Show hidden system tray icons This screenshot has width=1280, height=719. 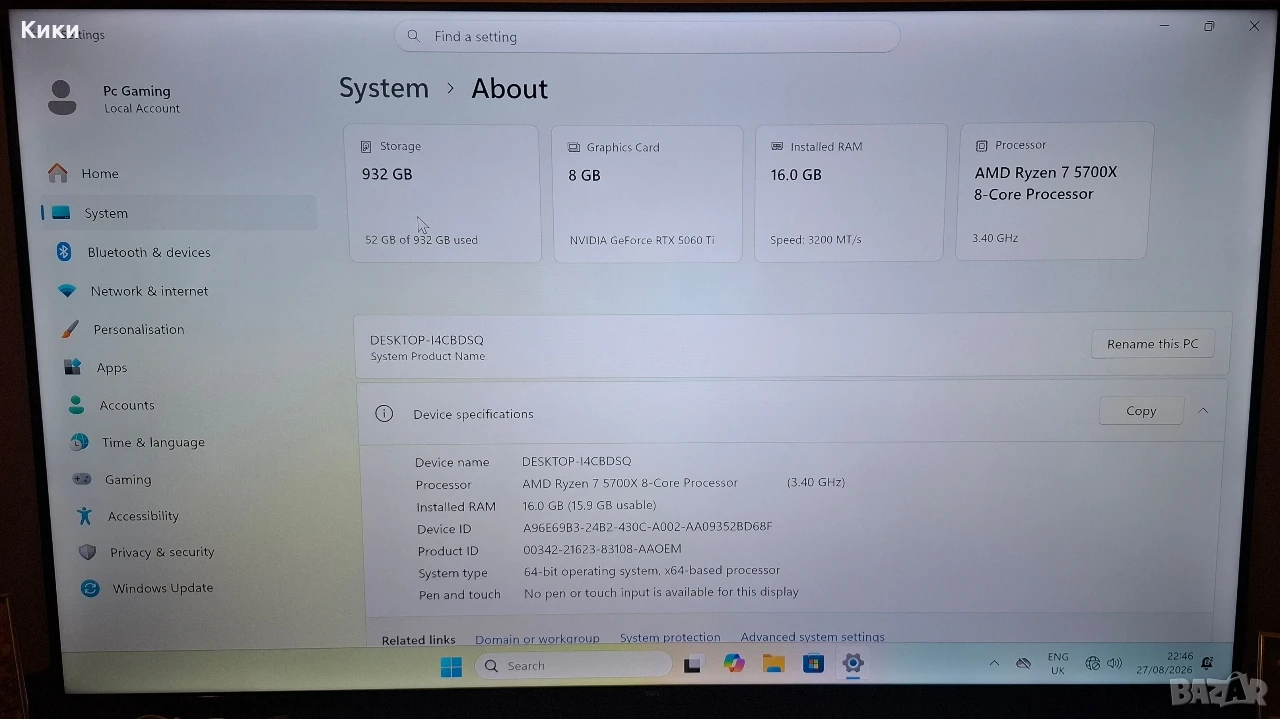pyautogui.click(x=994, y=664)
